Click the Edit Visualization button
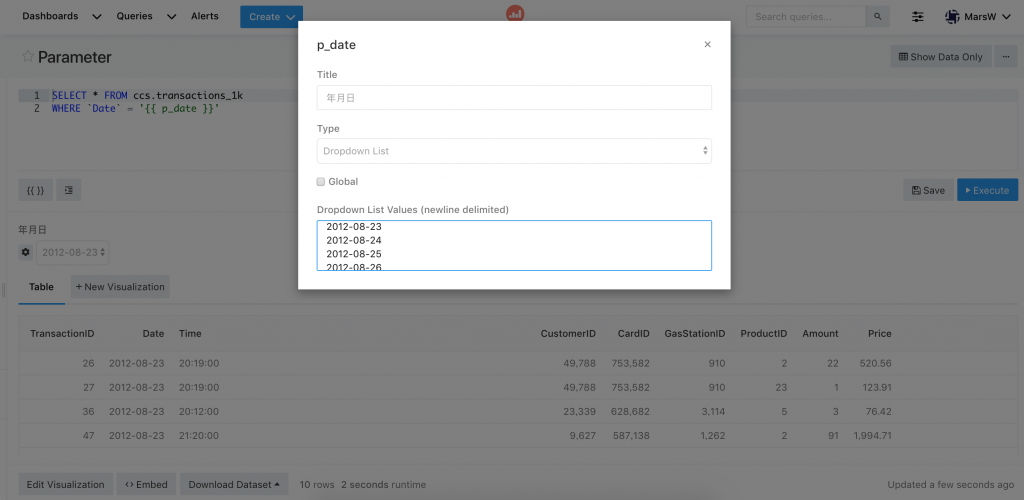 tap(65, 484)
